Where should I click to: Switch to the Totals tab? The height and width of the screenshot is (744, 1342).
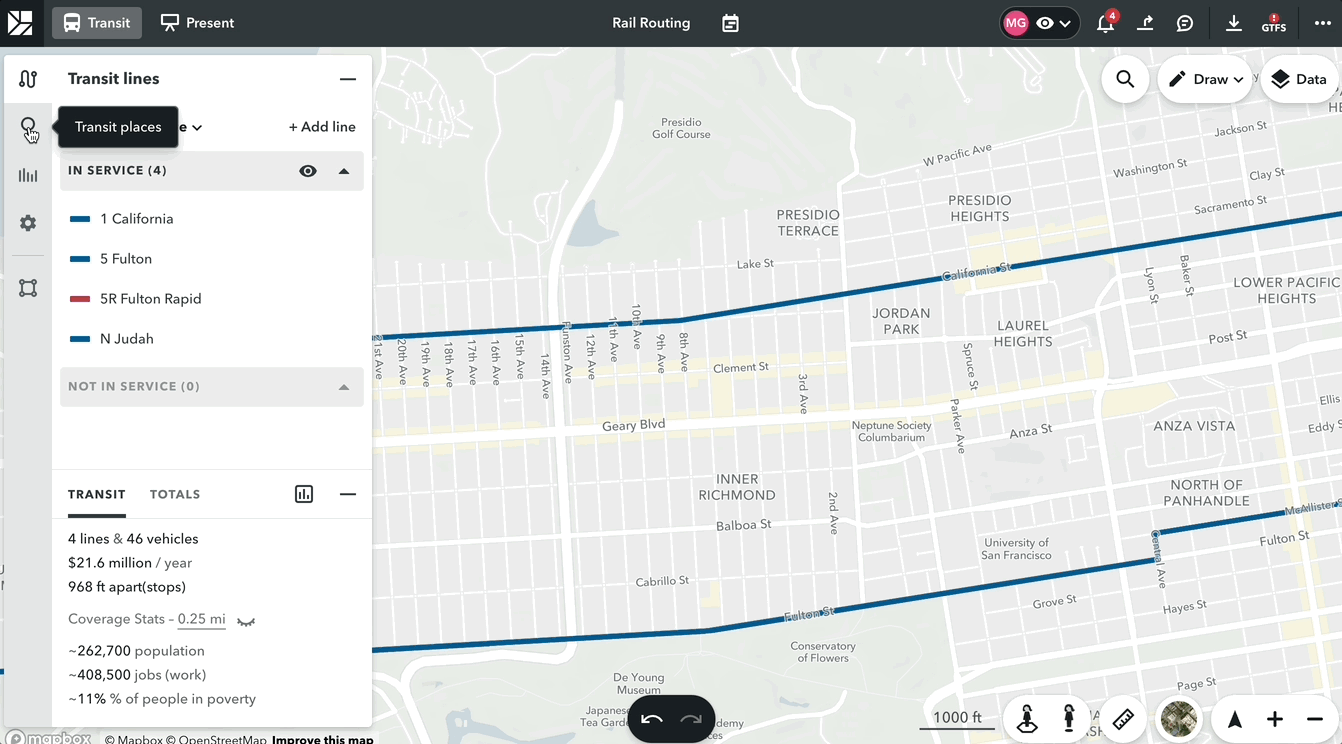pos(175,494)
